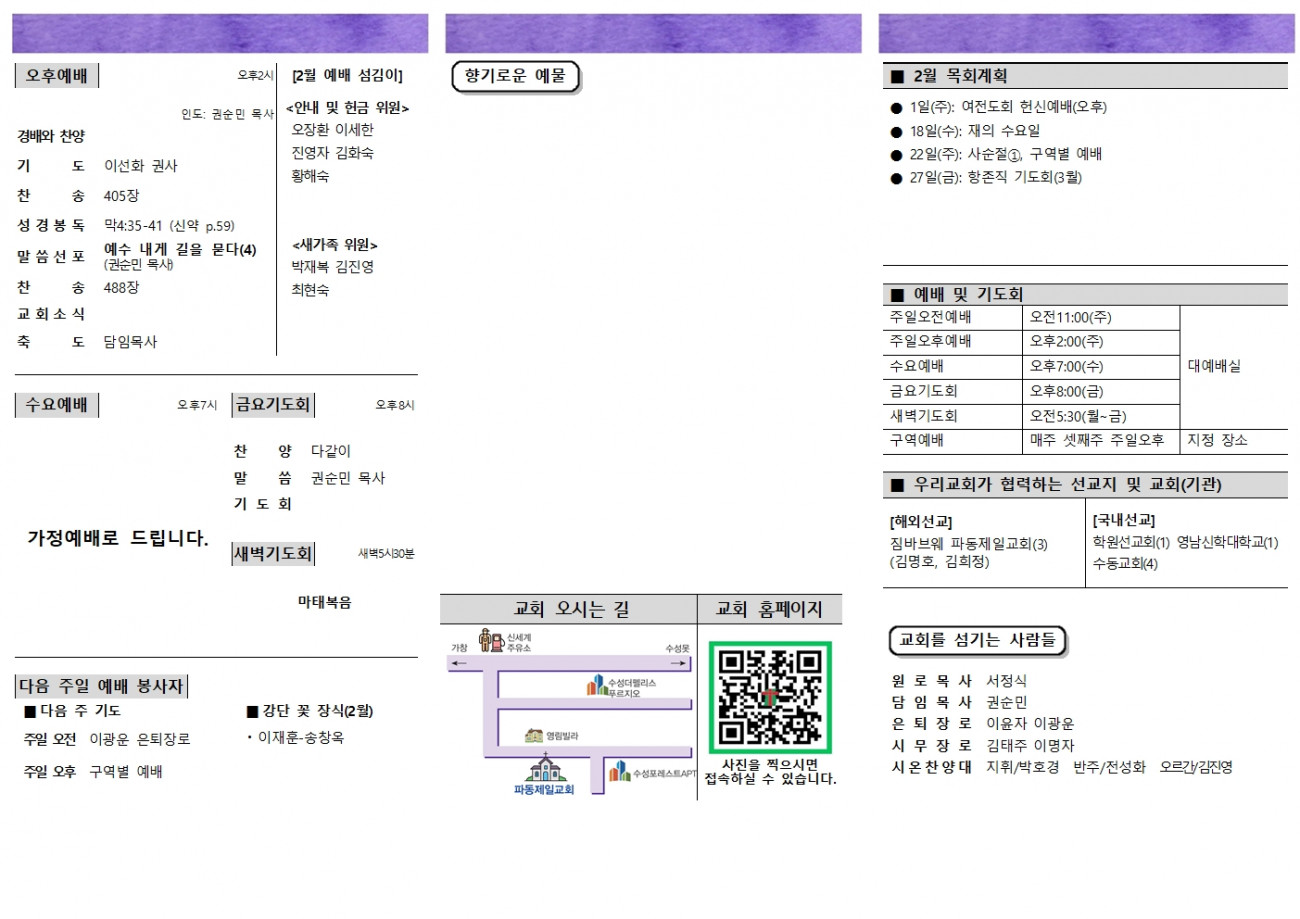Screen dimensions: 1300x919
Task: Click the 수성더펠리스 푸르지오 building icon
Action: pos(596,685)
